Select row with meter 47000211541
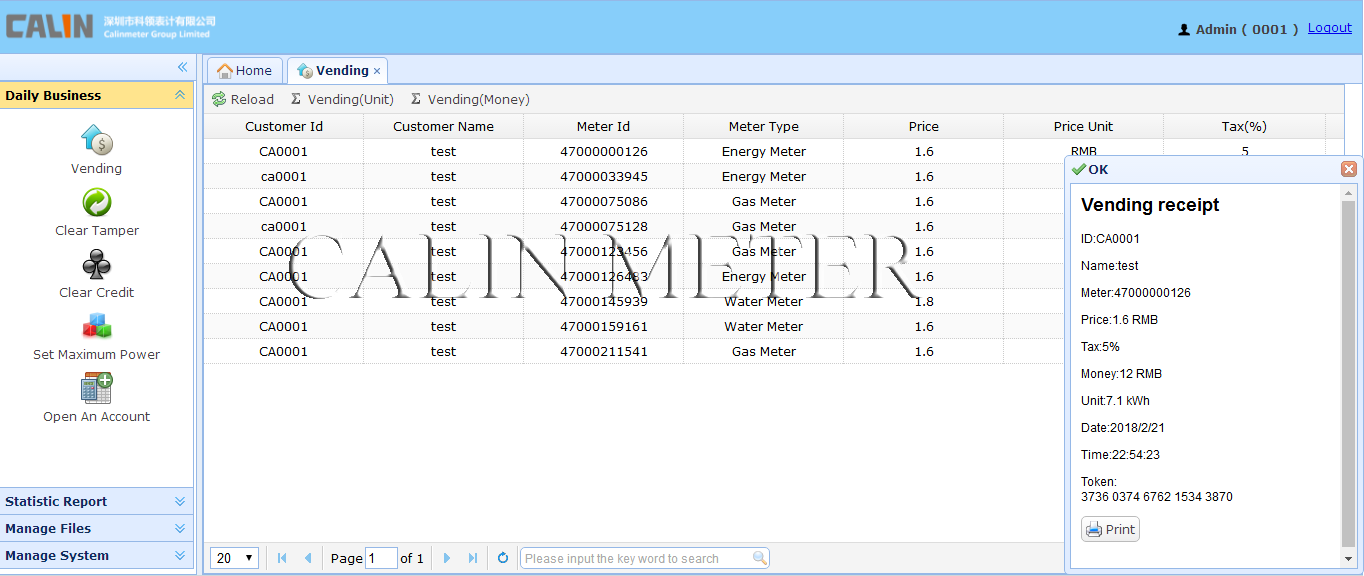1364x576 pixels. coord(634,351)
